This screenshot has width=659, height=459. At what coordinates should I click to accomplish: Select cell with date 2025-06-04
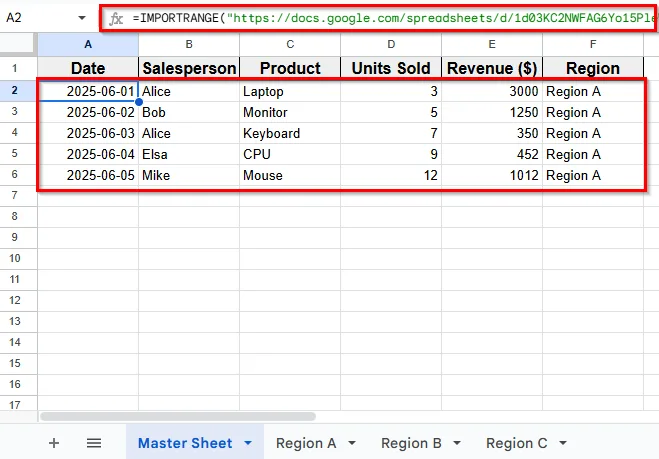click(88, 154)
